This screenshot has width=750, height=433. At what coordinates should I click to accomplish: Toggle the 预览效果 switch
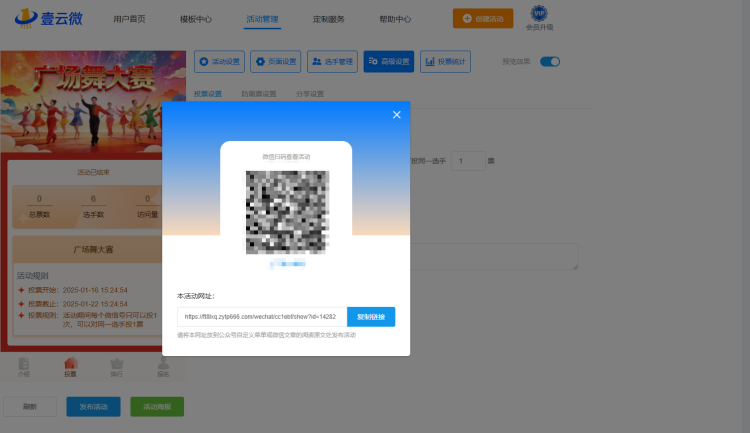coord(550,61)
